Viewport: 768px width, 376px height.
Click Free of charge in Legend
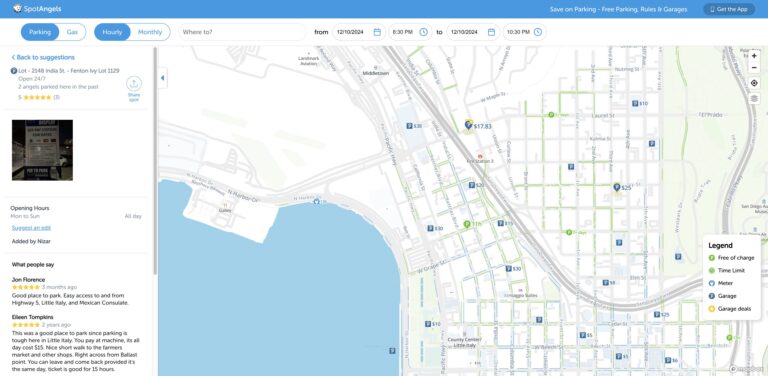tap(731, 258)
